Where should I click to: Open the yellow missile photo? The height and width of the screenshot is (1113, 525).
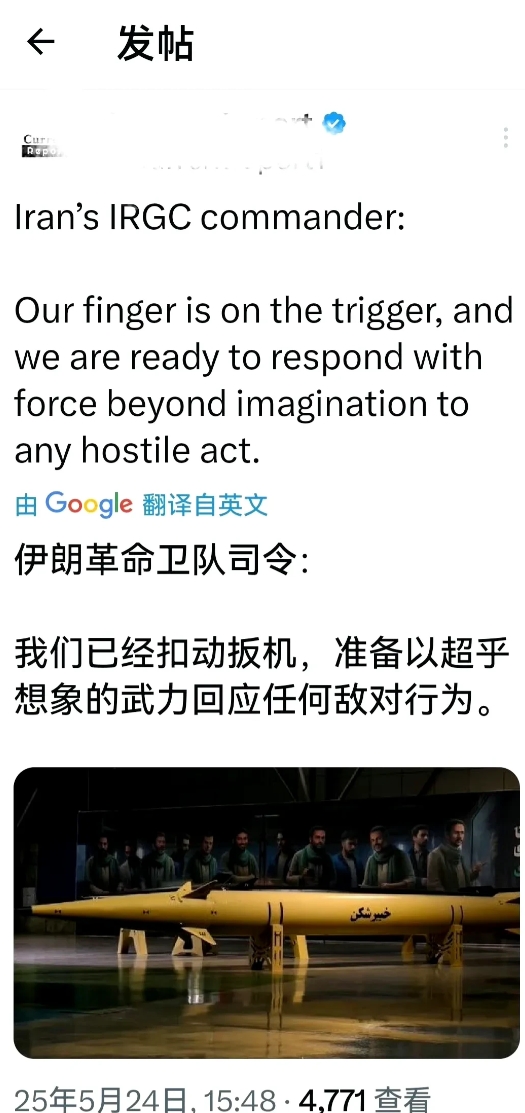click(267, 913)
